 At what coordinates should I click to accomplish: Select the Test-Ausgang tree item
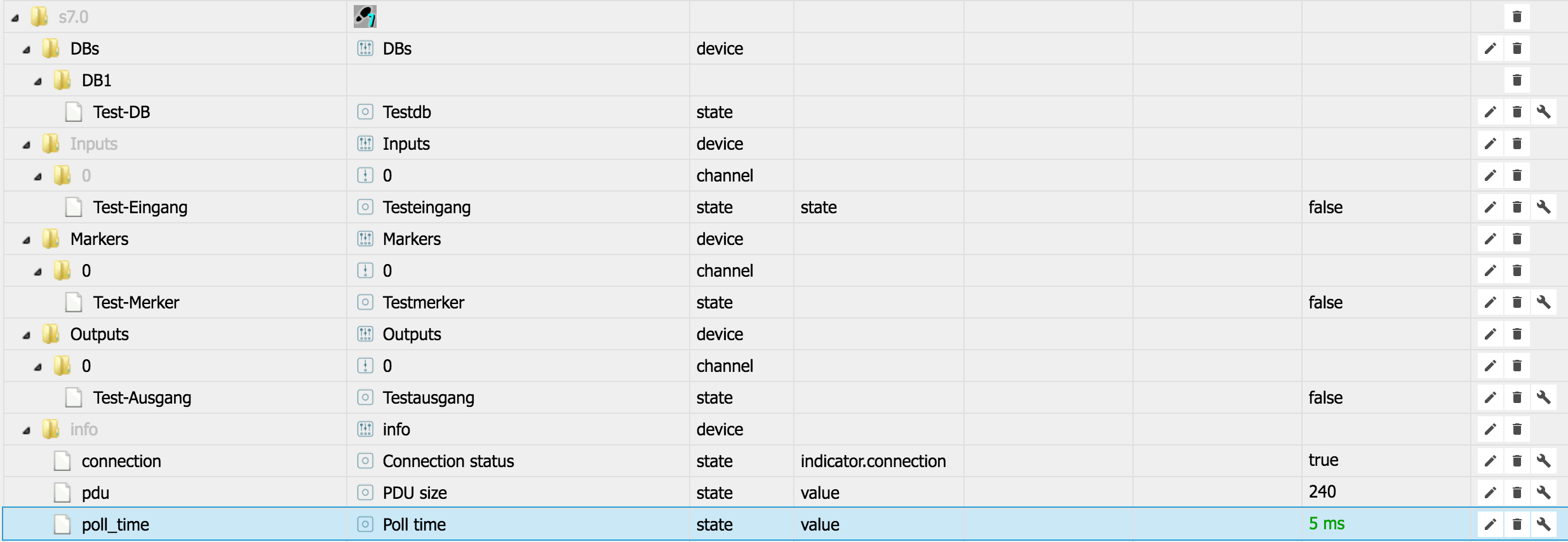click(142, 398)
